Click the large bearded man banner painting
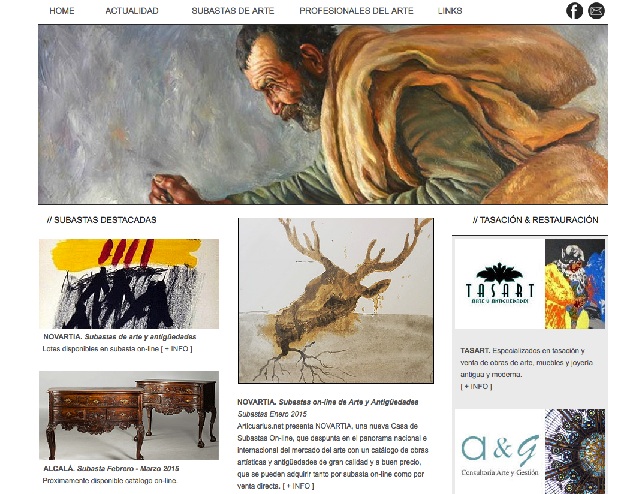The image size is (642, 494). [x=323, y=115]
